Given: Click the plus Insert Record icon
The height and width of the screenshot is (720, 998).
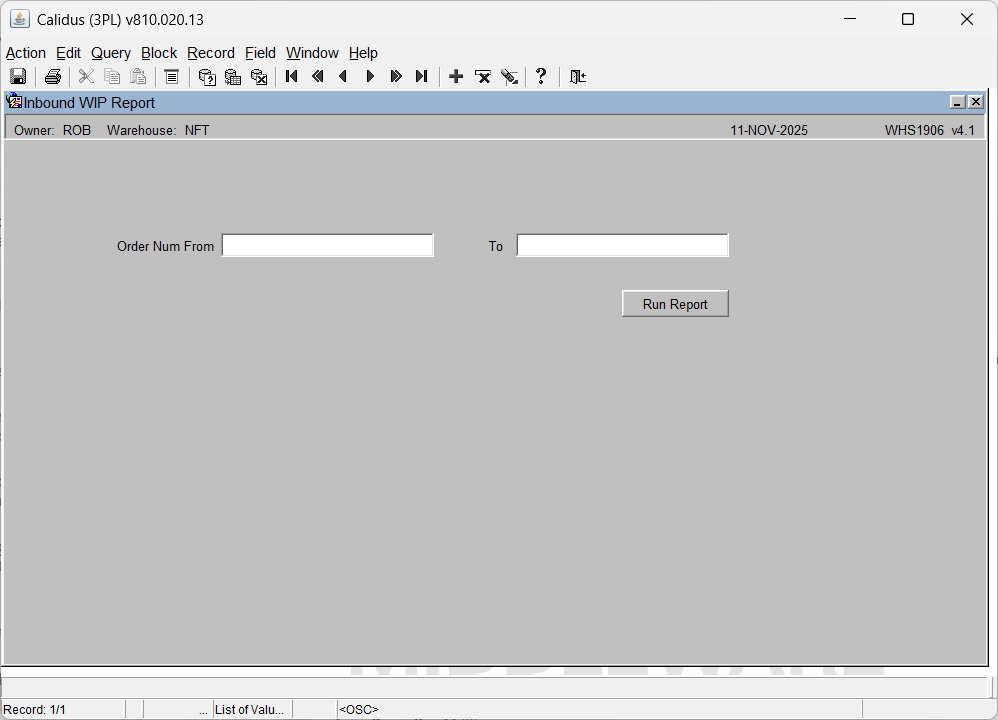Looking at the screenshot, I should point(456,77).
